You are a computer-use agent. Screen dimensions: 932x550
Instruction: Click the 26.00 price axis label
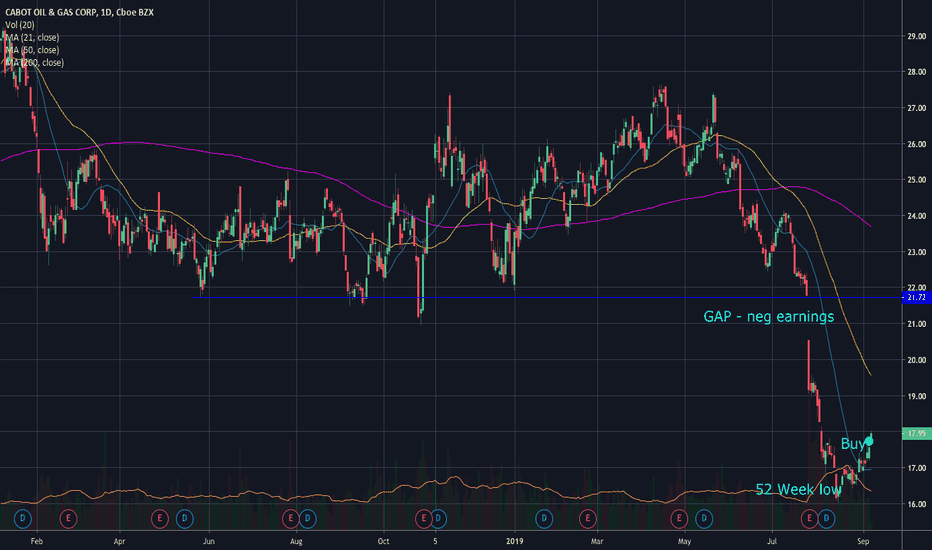coord(916,144)
